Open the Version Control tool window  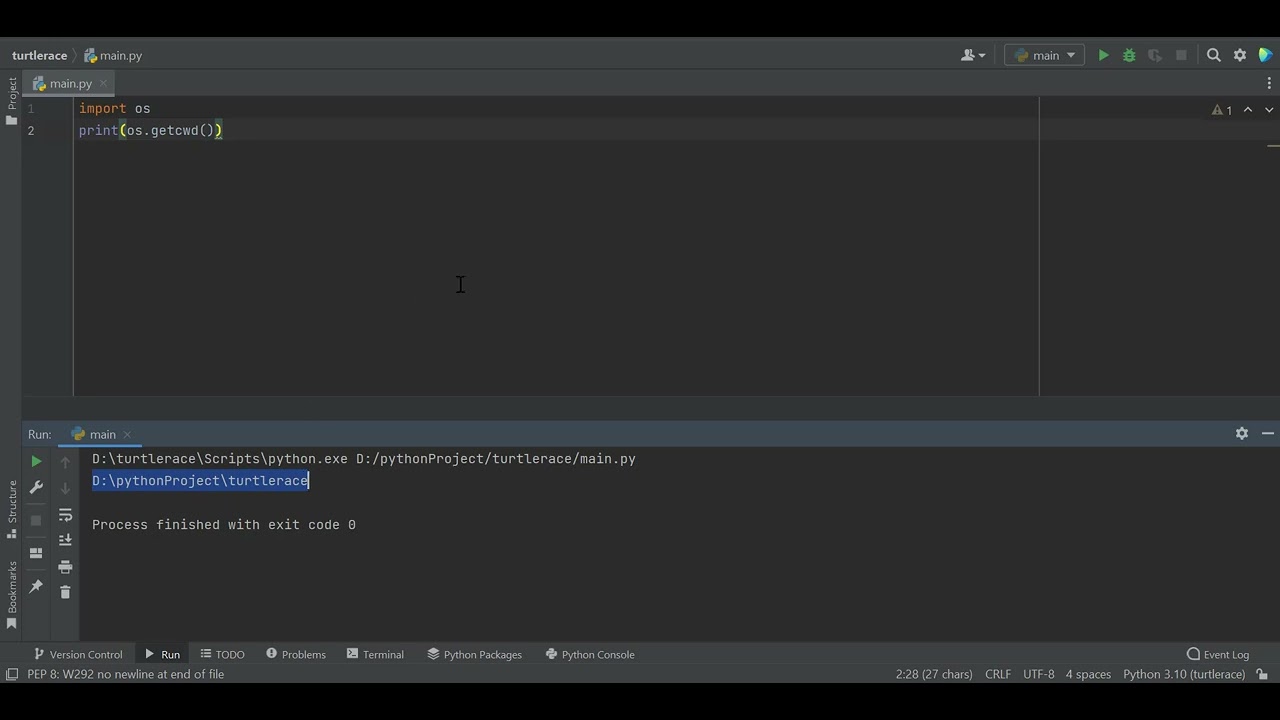(x=78, y=654)
